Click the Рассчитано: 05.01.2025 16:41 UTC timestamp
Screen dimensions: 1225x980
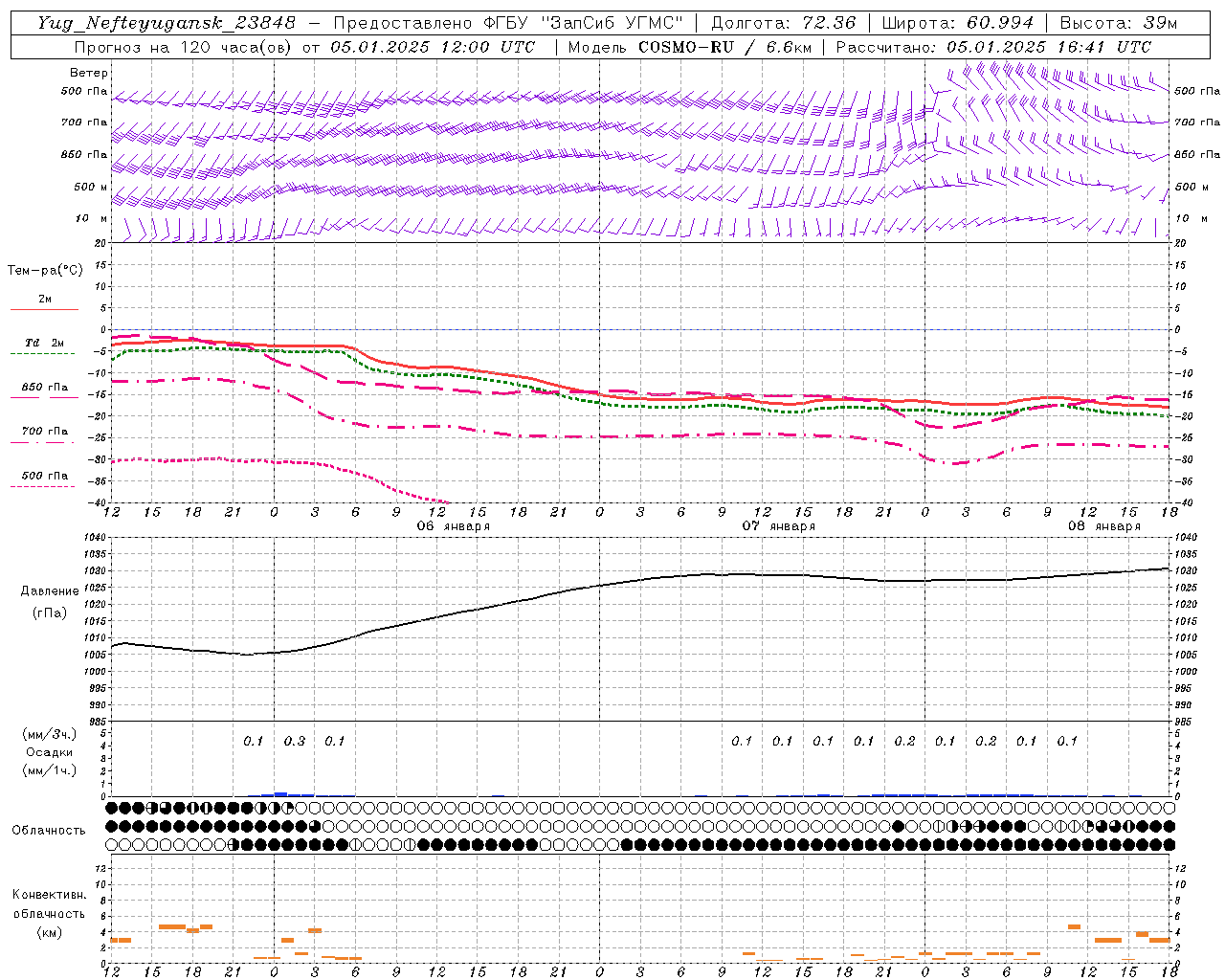[x=993, y=47]
